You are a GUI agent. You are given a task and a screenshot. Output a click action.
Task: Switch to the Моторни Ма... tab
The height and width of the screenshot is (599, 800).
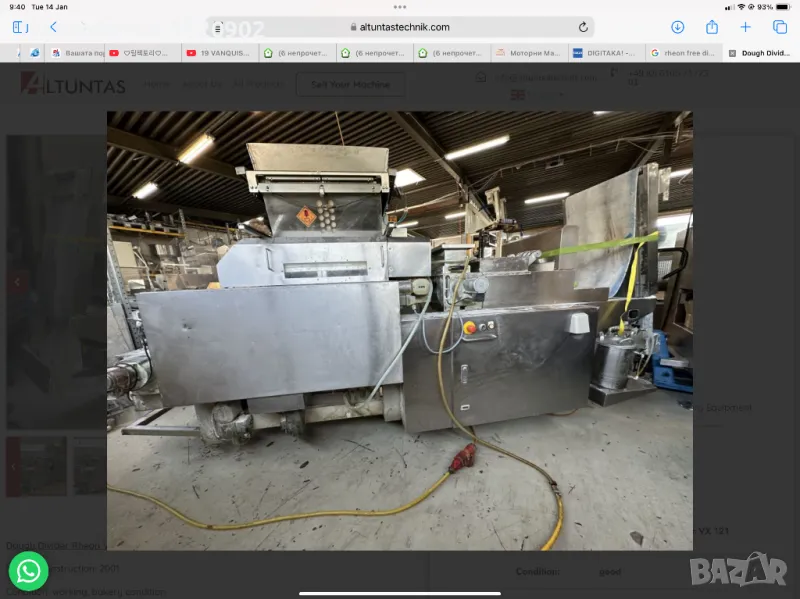point(527,53)
